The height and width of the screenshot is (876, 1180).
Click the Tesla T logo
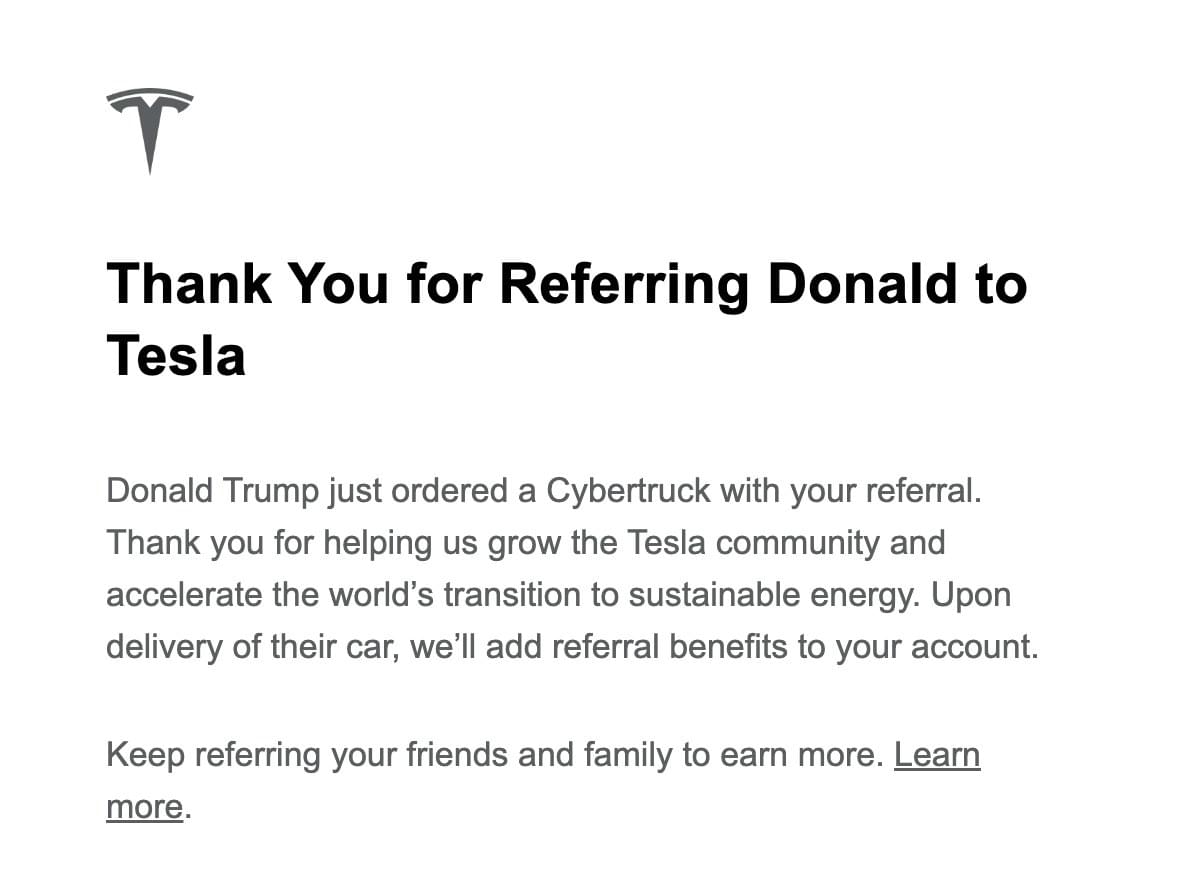point(150,131)
